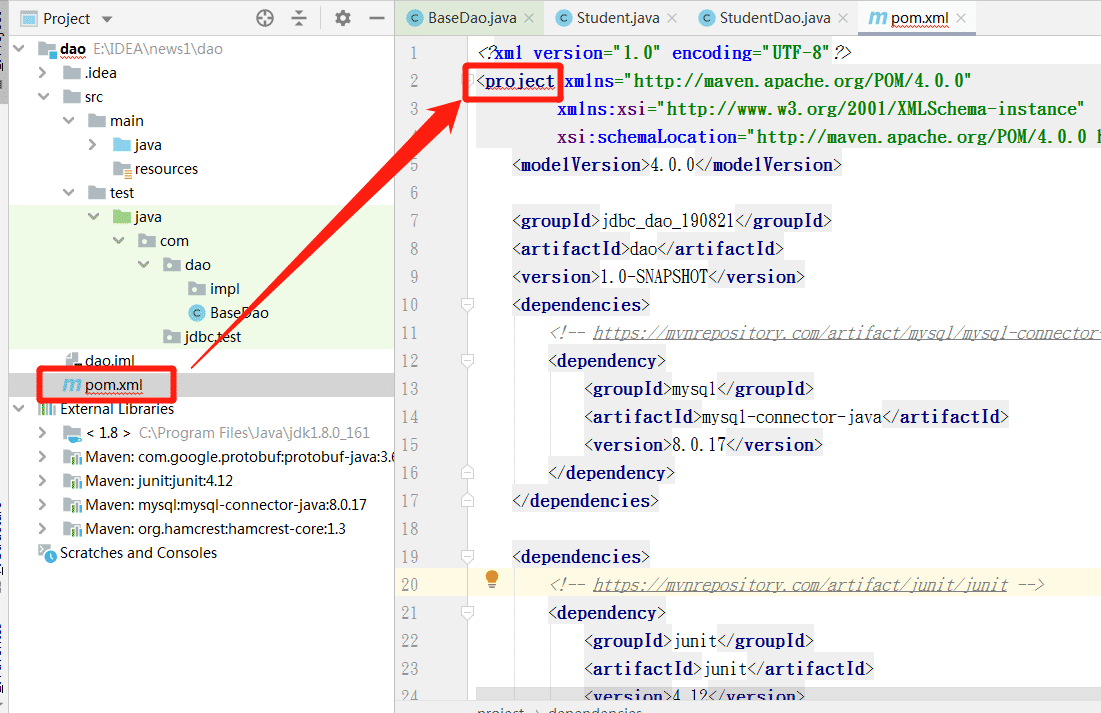
Task: Open Project panel settings gear
Action: 343,18
